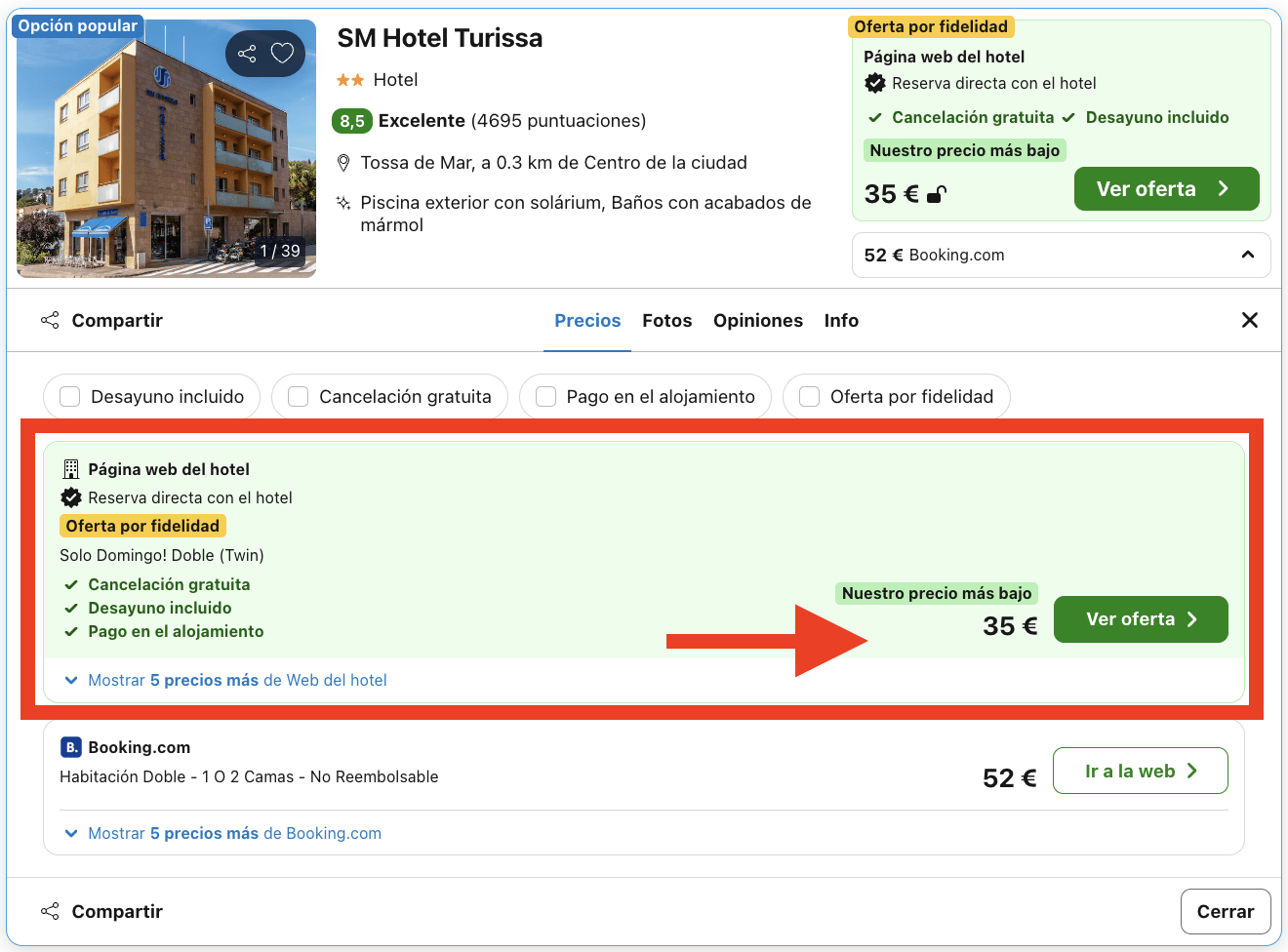Click the 35 € price in green row

(1010, 625)
